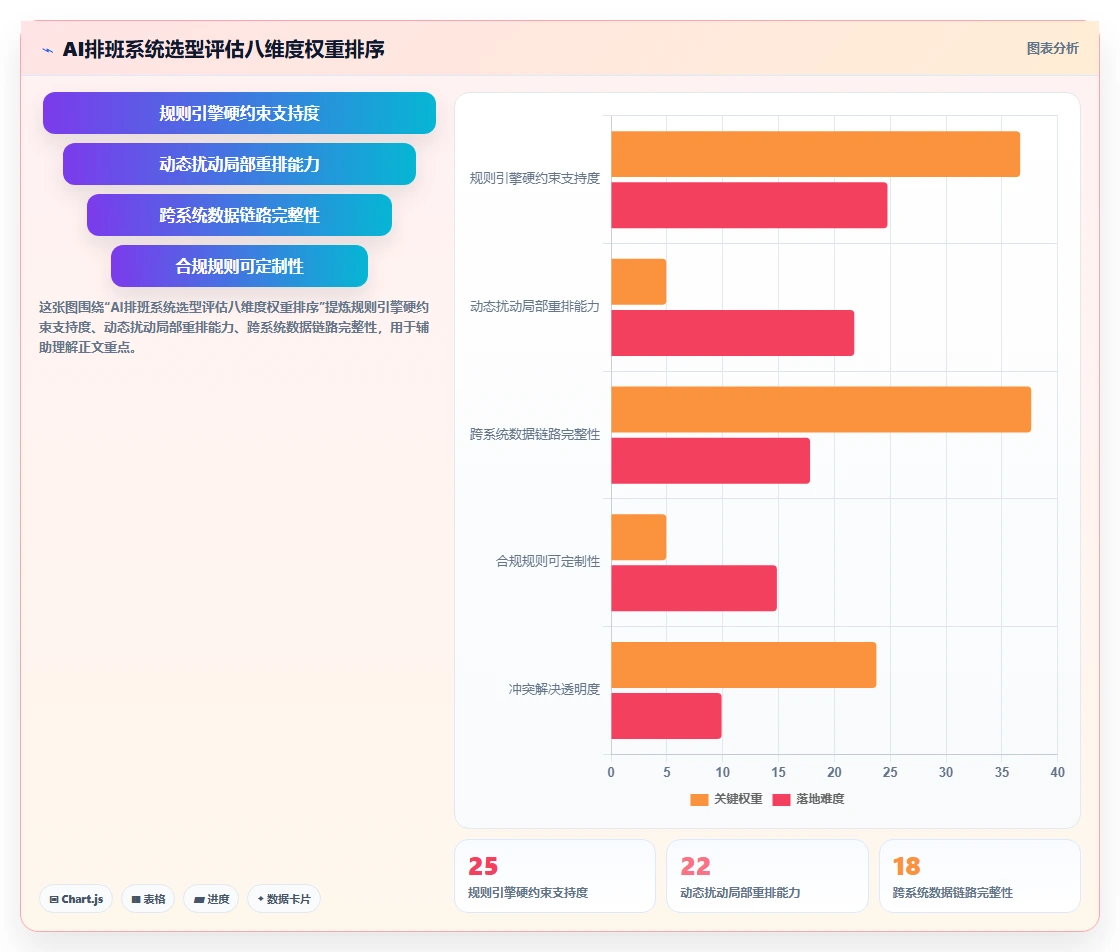This screenshot has width=1120, height=952.
Task: Select the 跨系统数据链路完整性 gradient pill
Action: click(x=239, y=215)
